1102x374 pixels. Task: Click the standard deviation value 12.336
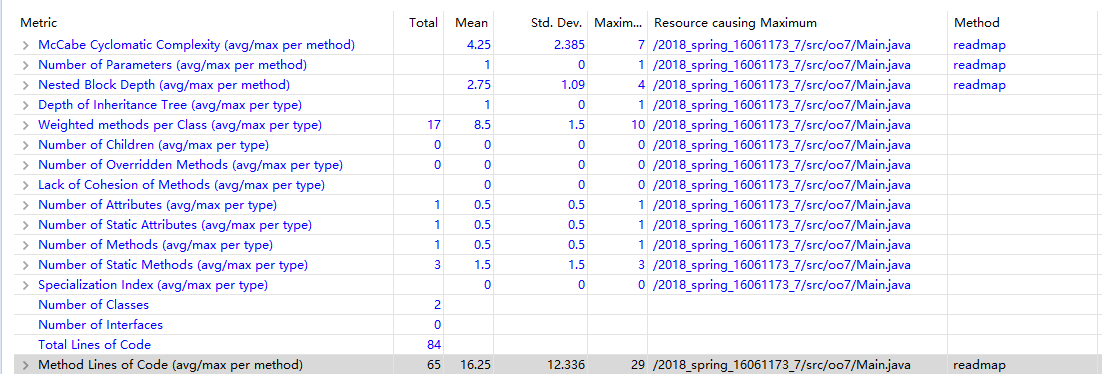(565, 365)
